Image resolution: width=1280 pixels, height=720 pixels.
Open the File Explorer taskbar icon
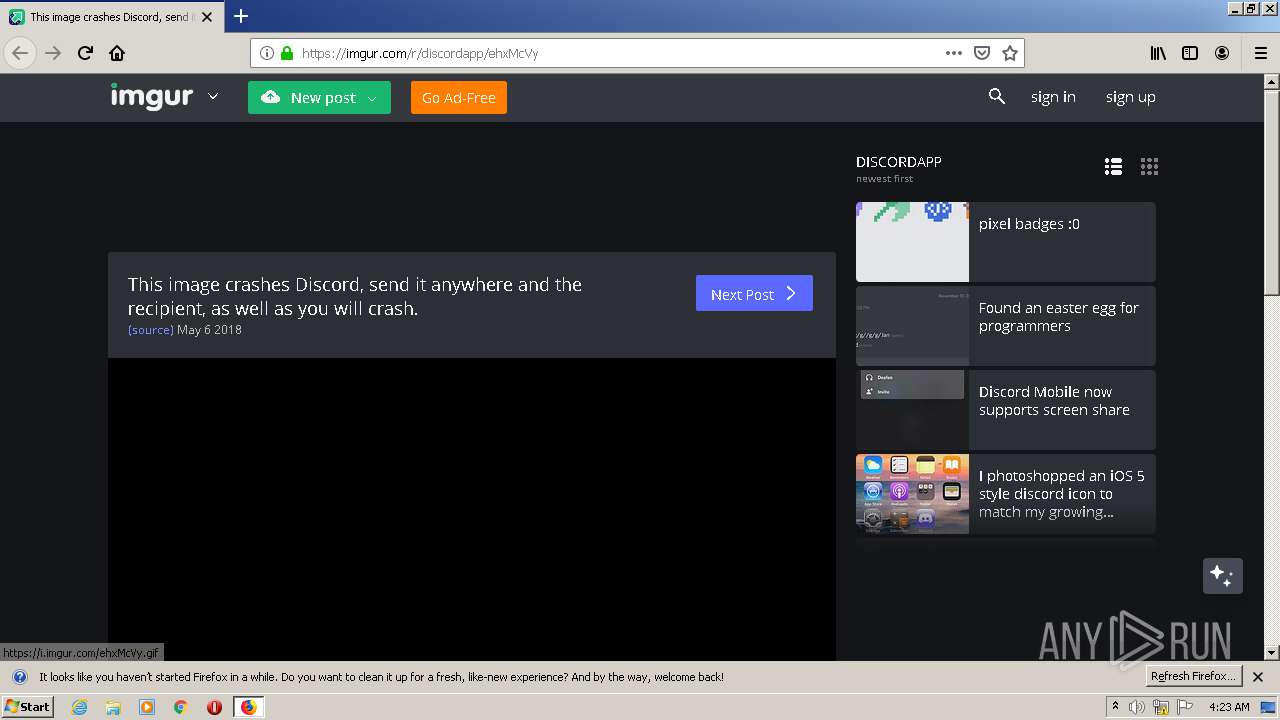[113, 707]
